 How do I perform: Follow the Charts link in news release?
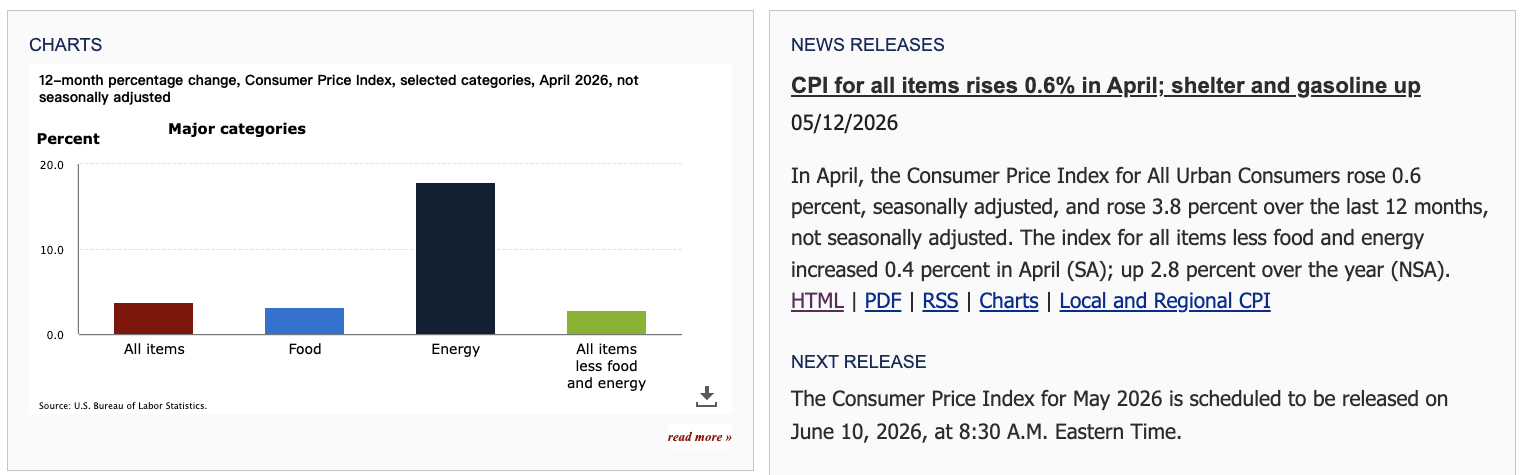(1009, 301)
